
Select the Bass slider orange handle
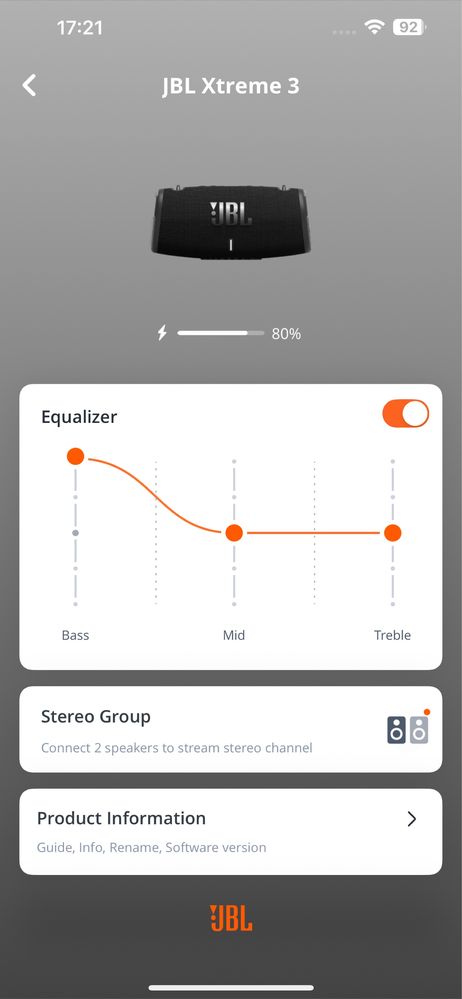(75, 456)
